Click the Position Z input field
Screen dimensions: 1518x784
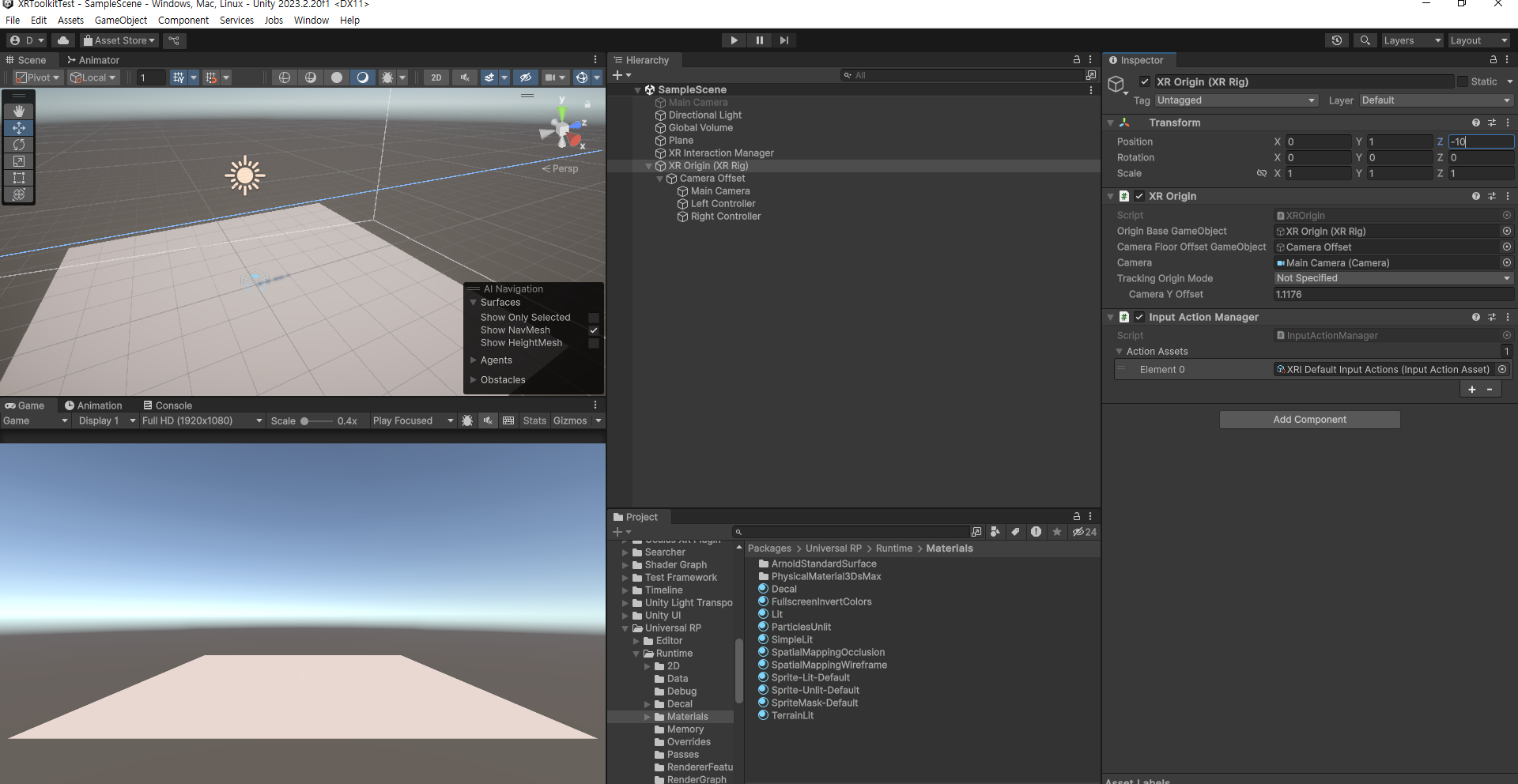(1481, 141)
